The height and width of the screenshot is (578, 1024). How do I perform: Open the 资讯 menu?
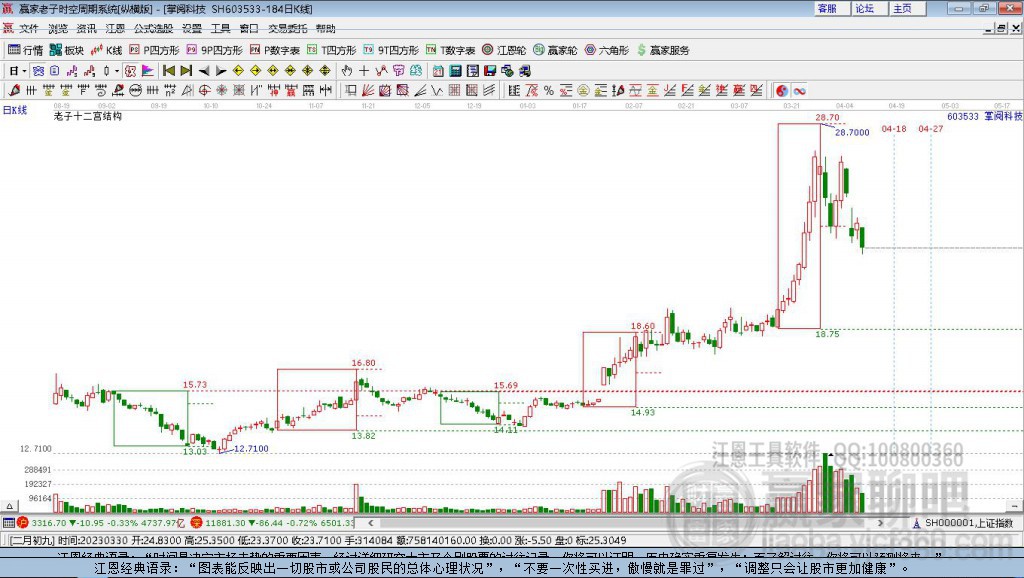86,29
